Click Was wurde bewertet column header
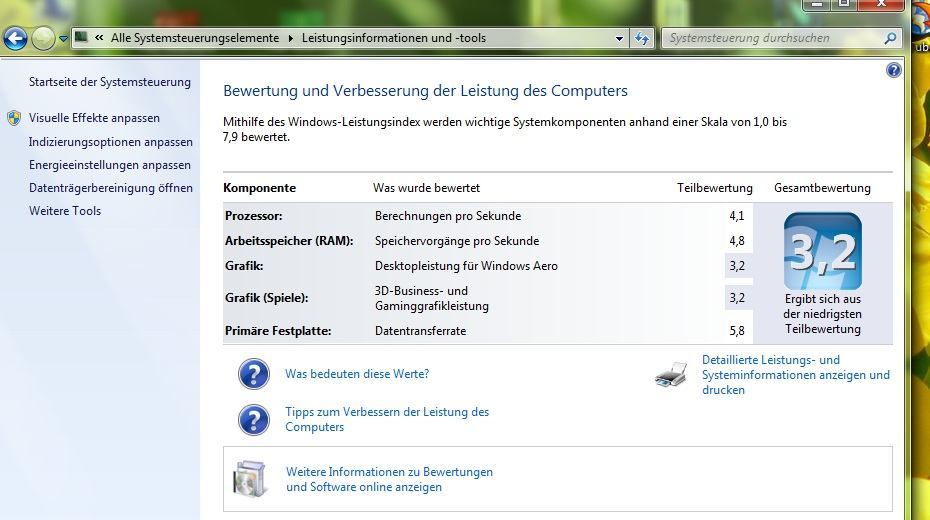 coord(426,188)
